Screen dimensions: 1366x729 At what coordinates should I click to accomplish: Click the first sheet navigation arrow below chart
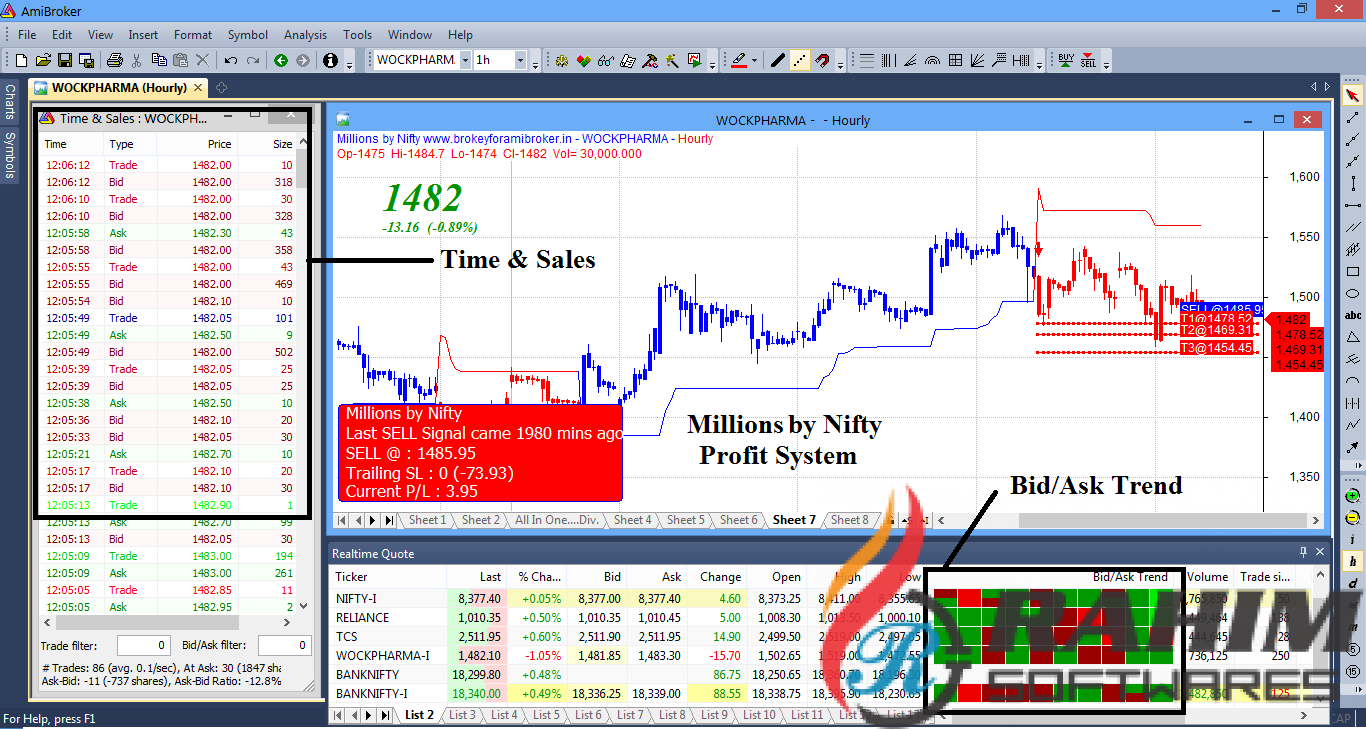(x=342, y=520)
